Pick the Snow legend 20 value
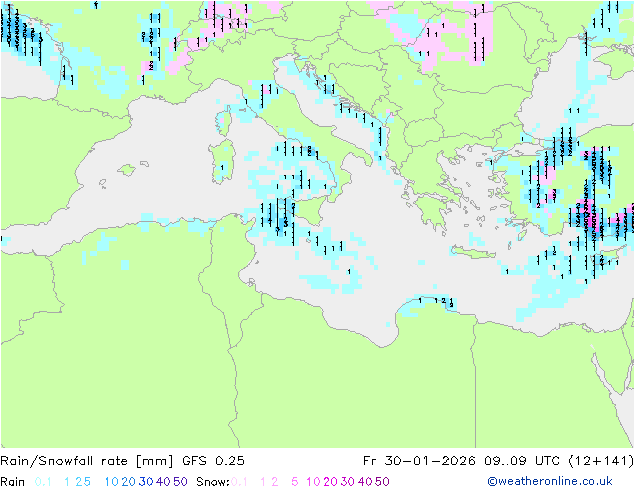Screen dimensions: 634x490 [x=330, y=482]
